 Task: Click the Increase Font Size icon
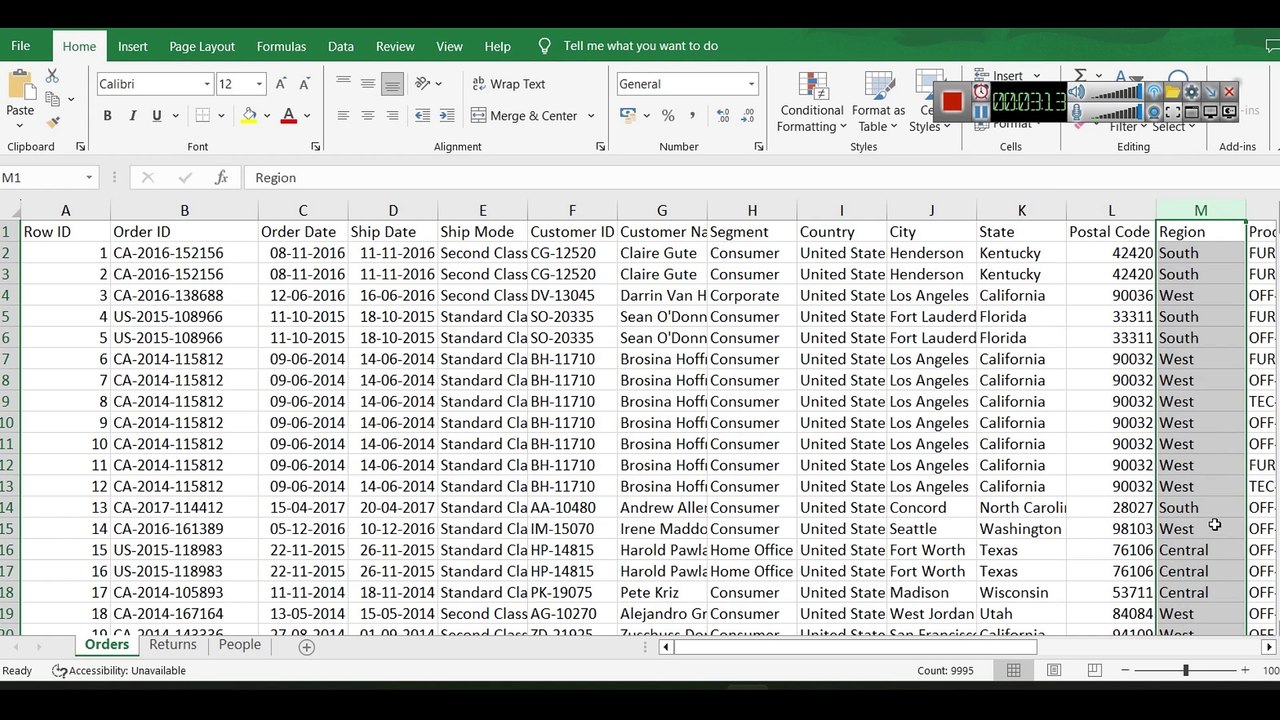point(281,84)
